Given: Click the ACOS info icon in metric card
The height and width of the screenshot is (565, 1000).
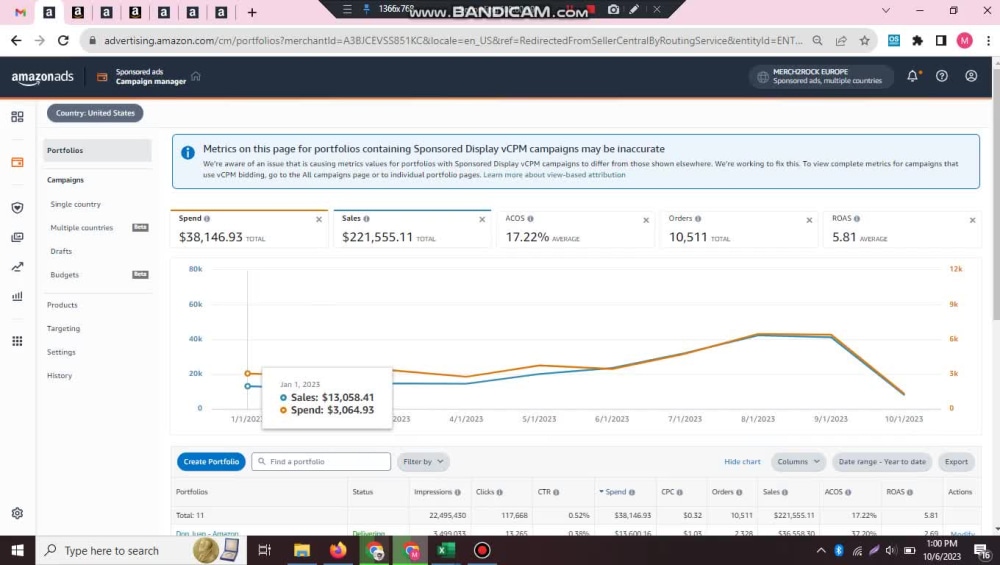Looking at the screenshot, I should [531, 219].
